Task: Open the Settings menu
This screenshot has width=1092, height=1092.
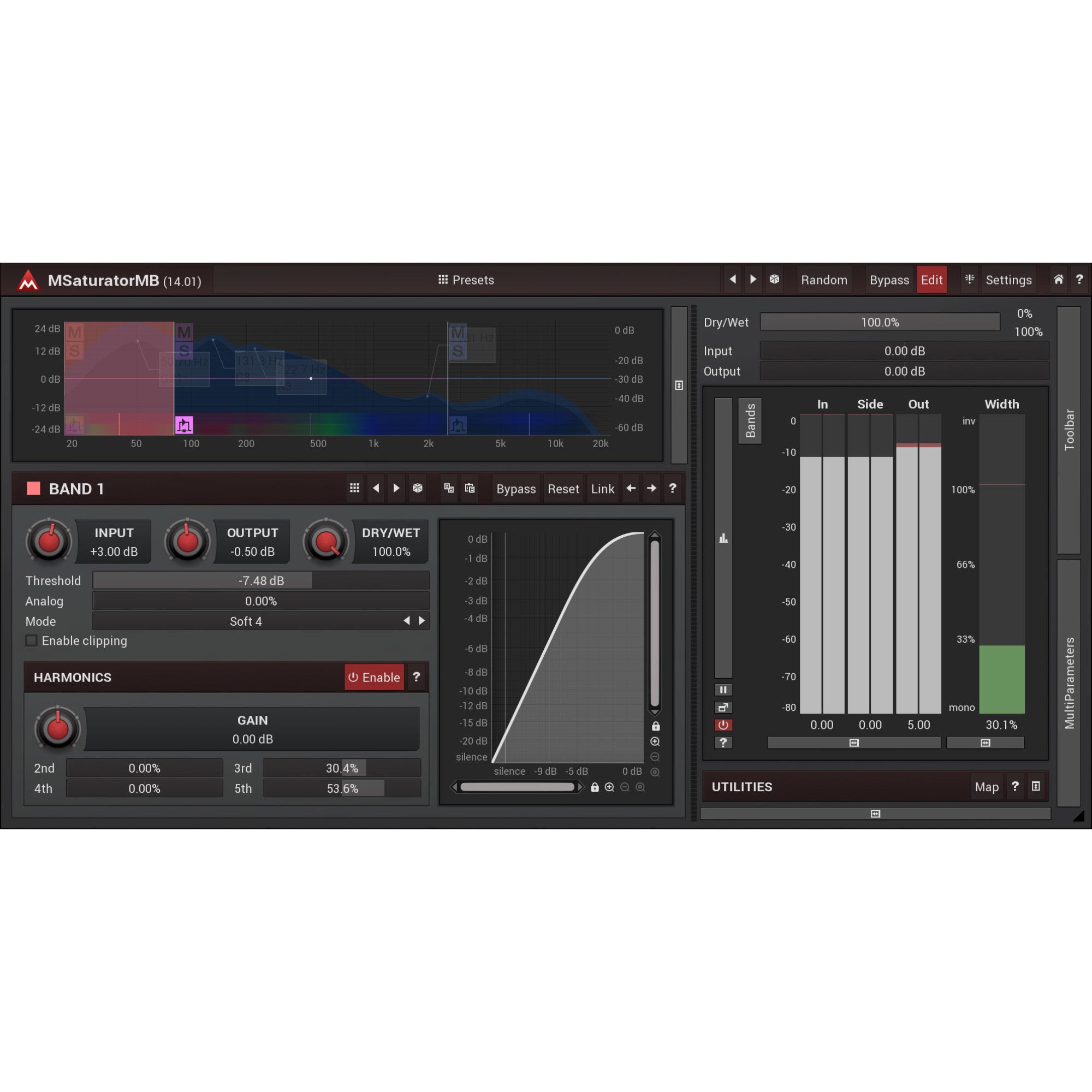Action: click(x=1008, y=280)
